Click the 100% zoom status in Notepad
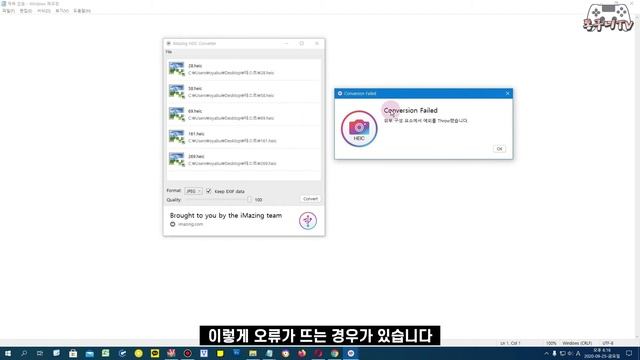This screenshot has width=640, height=360. 551,343
